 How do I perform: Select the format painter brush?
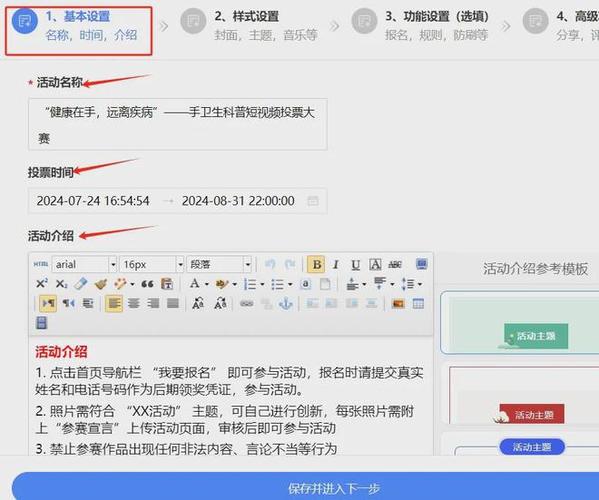(101, 284)
